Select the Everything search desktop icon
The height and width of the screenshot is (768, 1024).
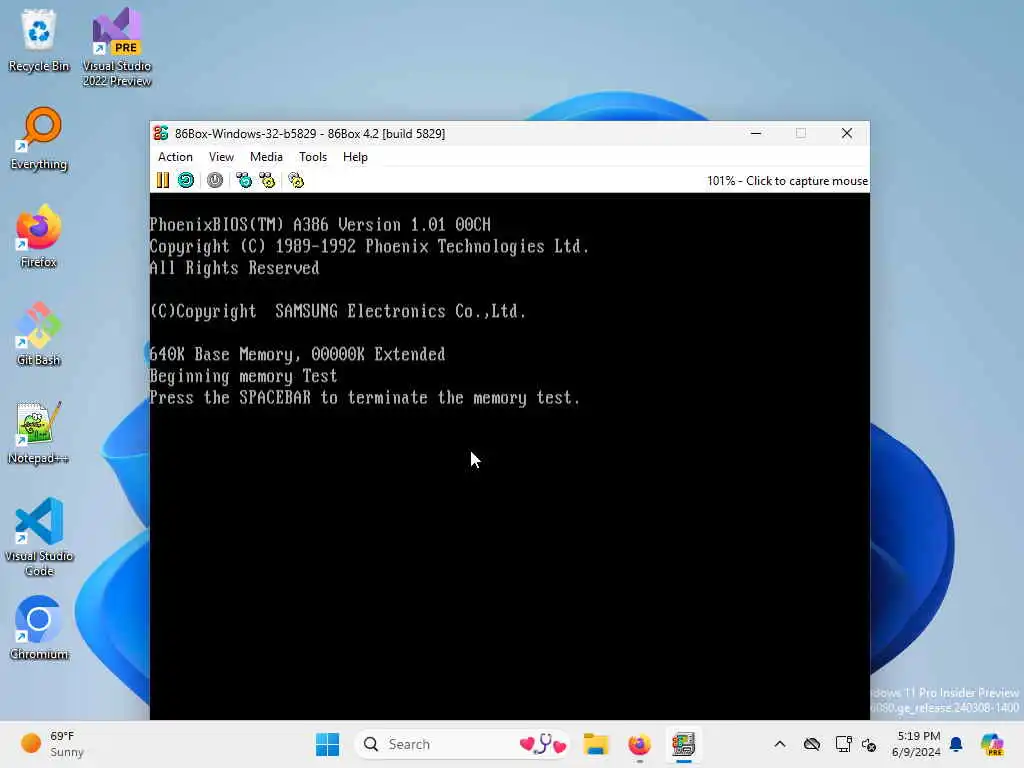click(39, 138)
